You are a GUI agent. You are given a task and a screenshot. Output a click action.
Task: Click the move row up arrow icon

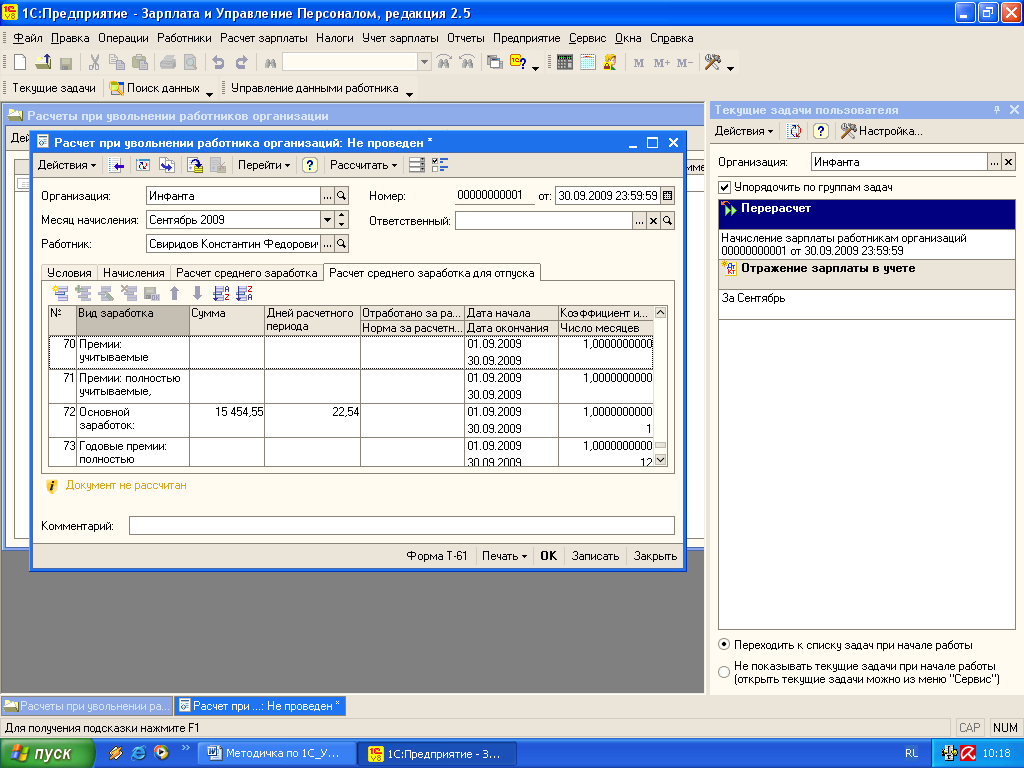[174, 293]
